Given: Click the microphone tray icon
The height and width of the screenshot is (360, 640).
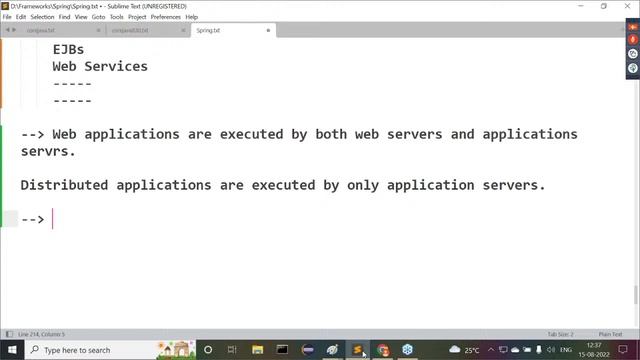Looking at the screenshot, I should click(x=539, y=350).
